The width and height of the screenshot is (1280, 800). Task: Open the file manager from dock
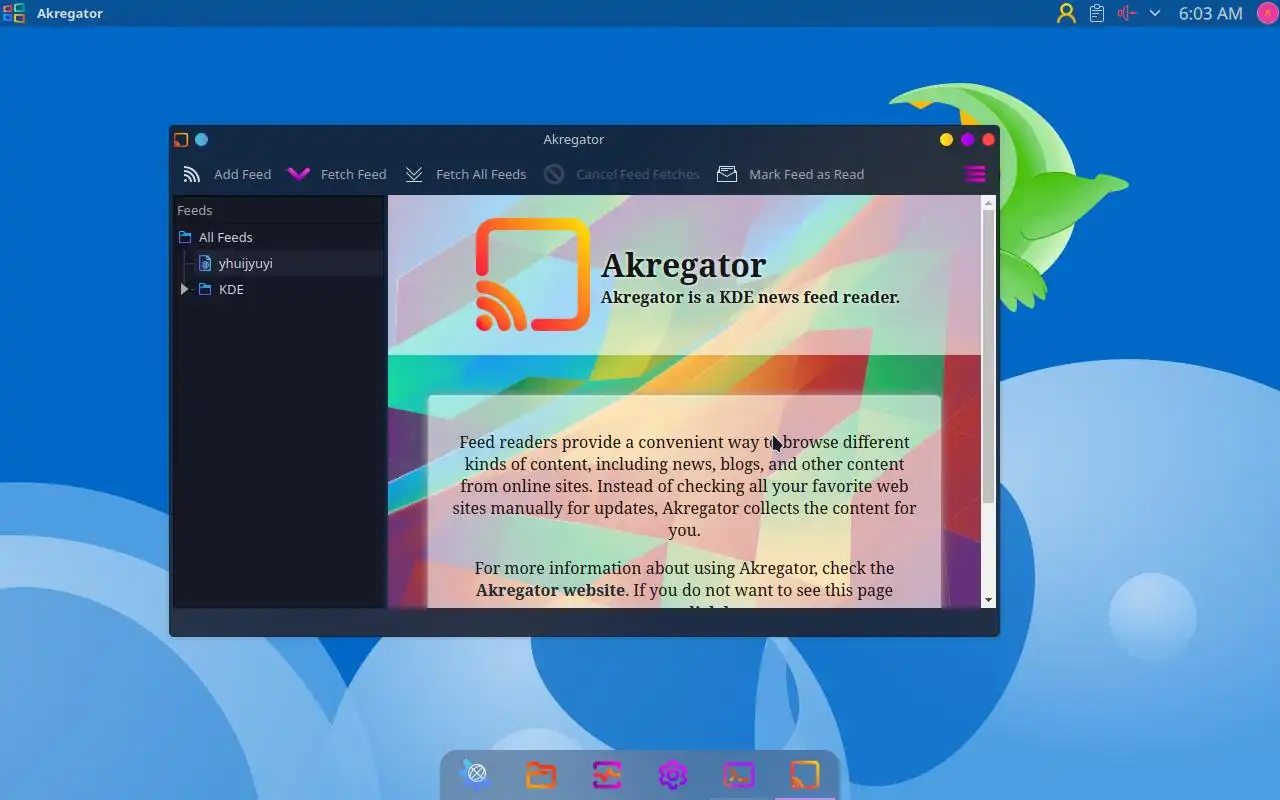coord(541,774)
